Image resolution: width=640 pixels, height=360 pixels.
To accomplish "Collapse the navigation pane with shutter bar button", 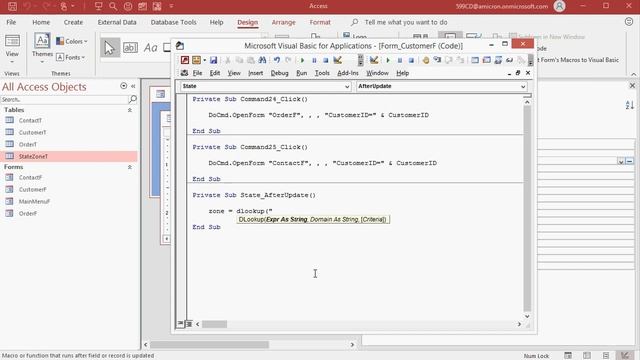I will 133,86.
